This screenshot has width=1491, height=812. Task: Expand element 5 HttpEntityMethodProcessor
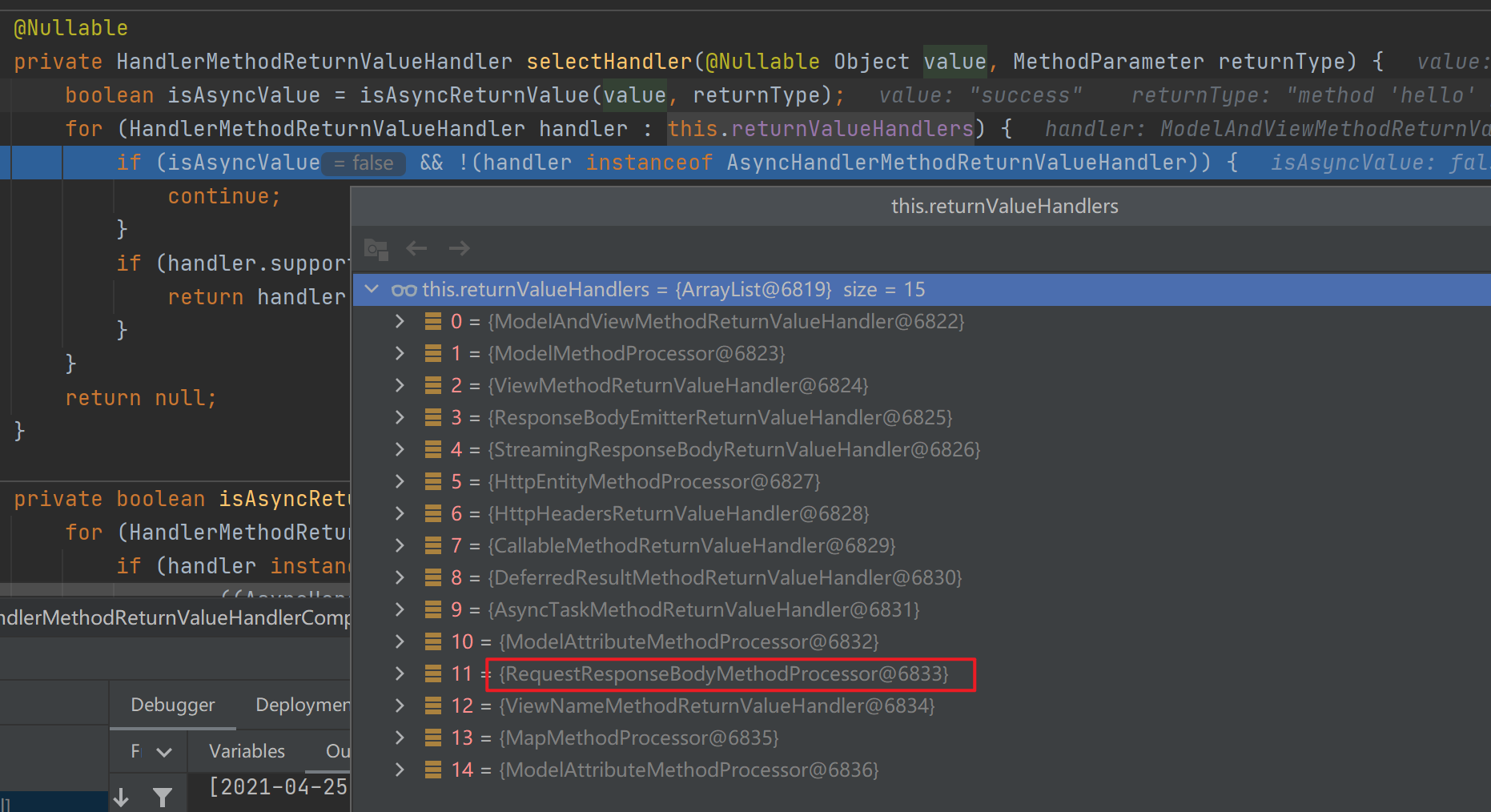coord(400,482)
